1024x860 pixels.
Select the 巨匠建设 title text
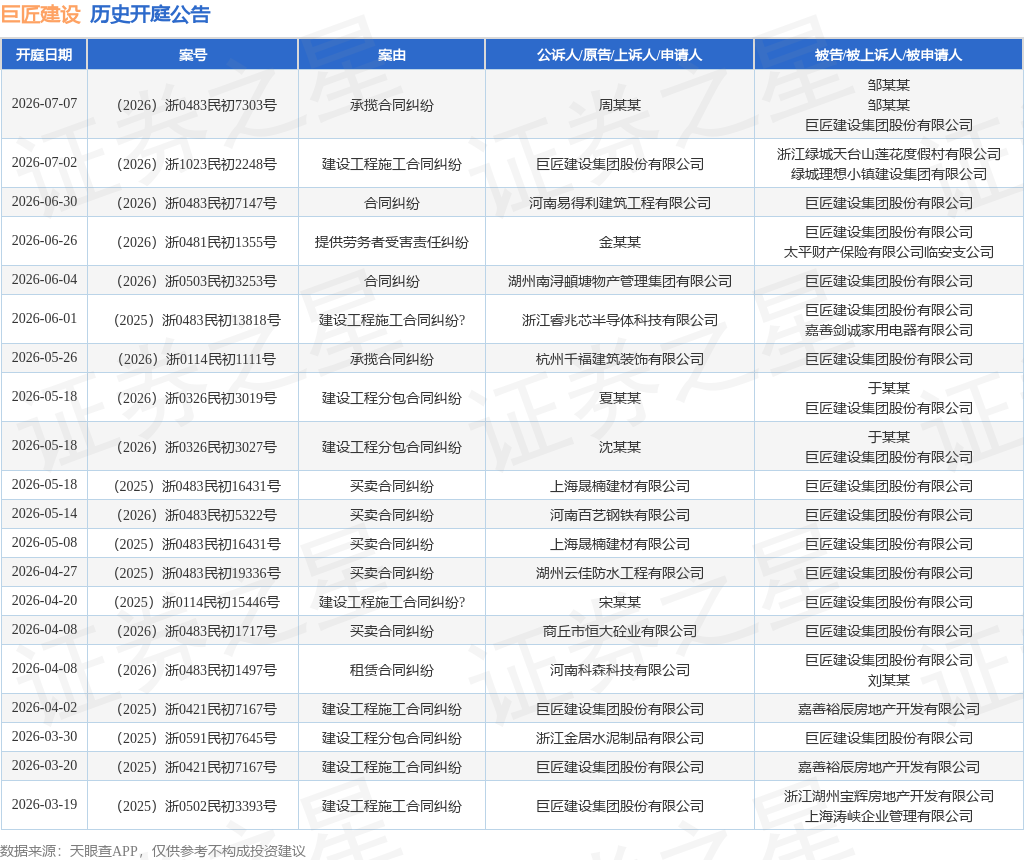tap(40, 14)
